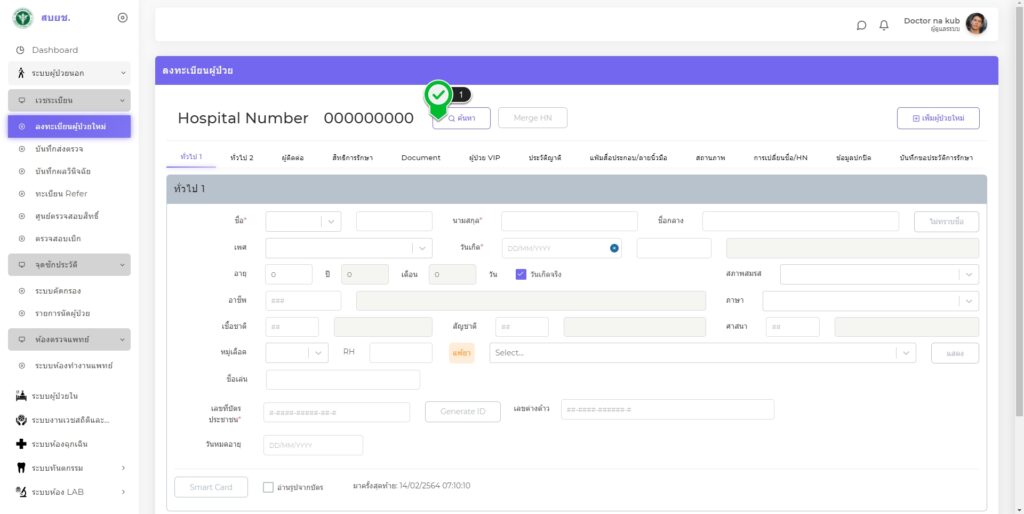Open the notifications bell
Viewport: 1024px width, 514px height.
point(884,25)
